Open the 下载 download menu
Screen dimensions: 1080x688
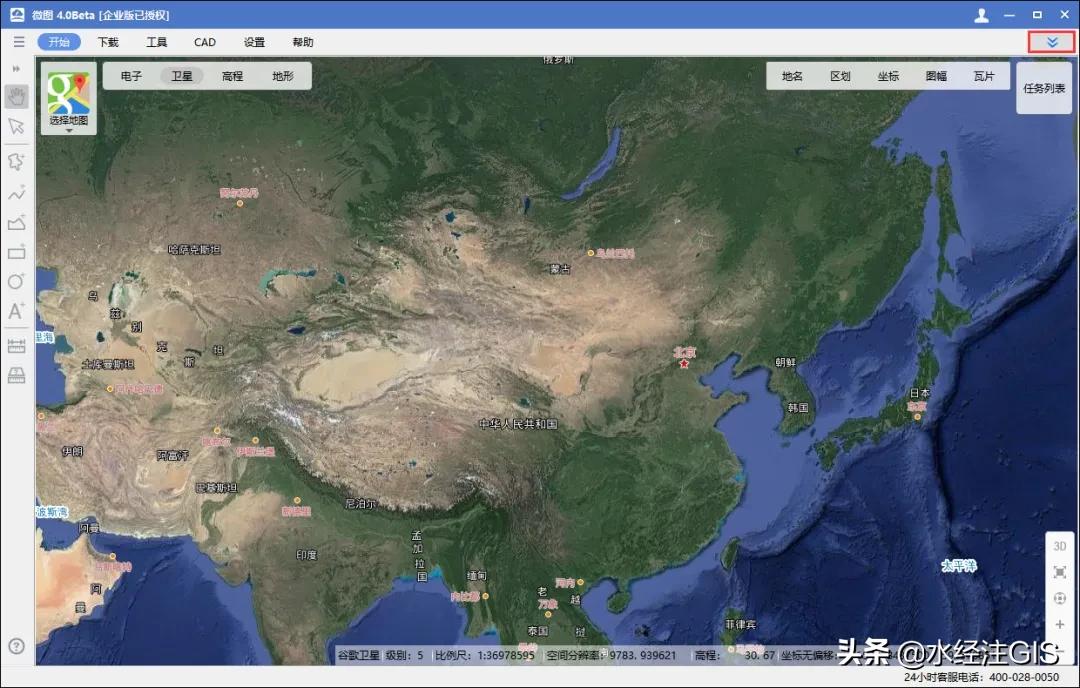point(107,41)
